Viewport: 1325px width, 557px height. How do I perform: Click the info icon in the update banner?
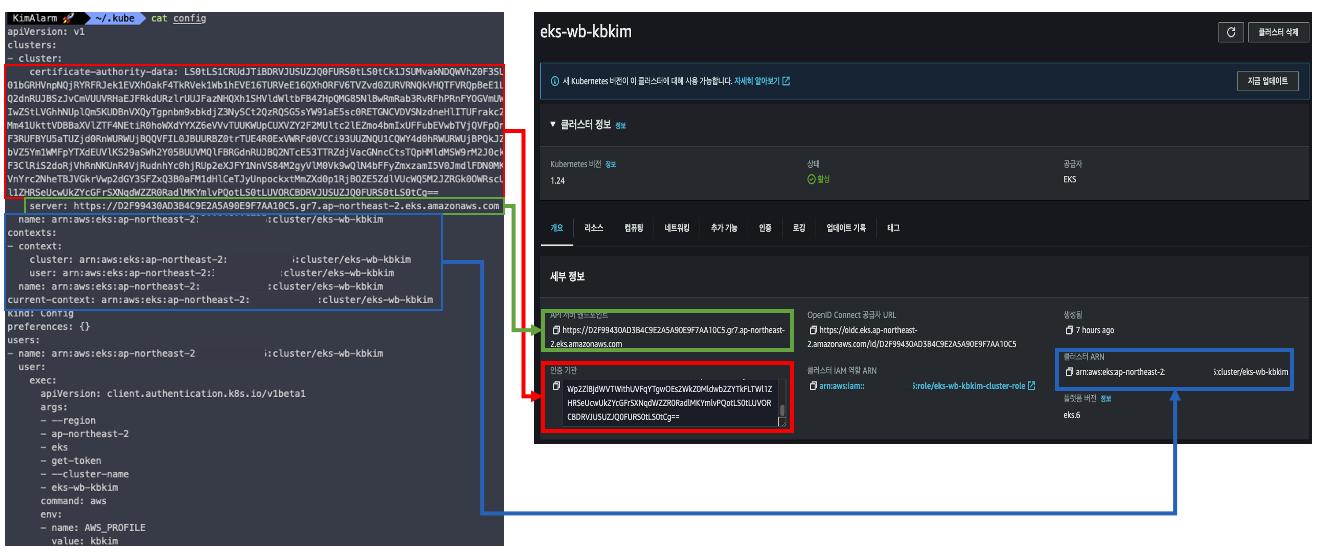(x=555, y=81)
